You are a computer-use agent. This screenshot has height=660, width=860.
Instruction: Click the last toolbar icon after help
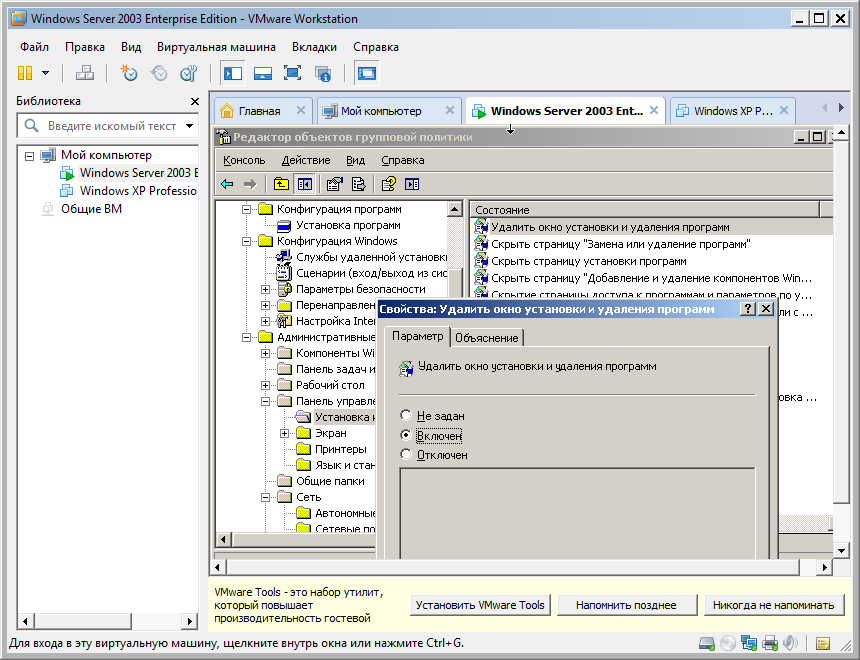pos(412,184)
